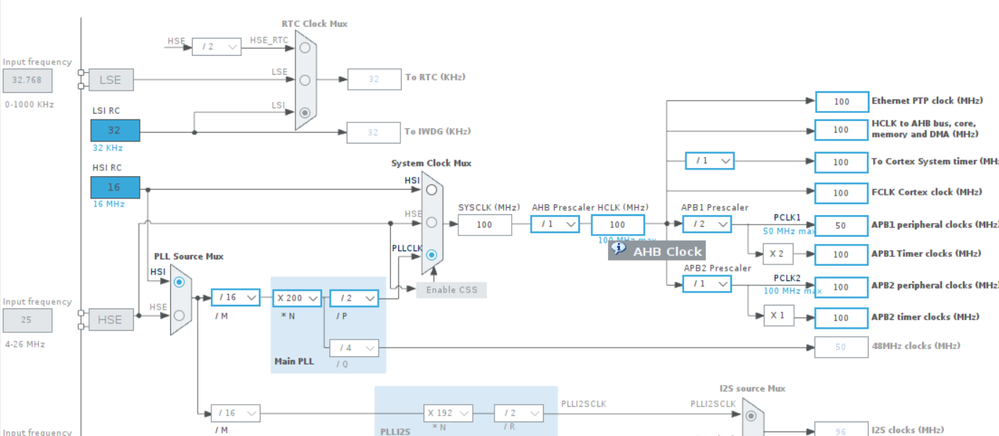Click the Enable CSS button
999x436 pixels.
click(451, 290)
